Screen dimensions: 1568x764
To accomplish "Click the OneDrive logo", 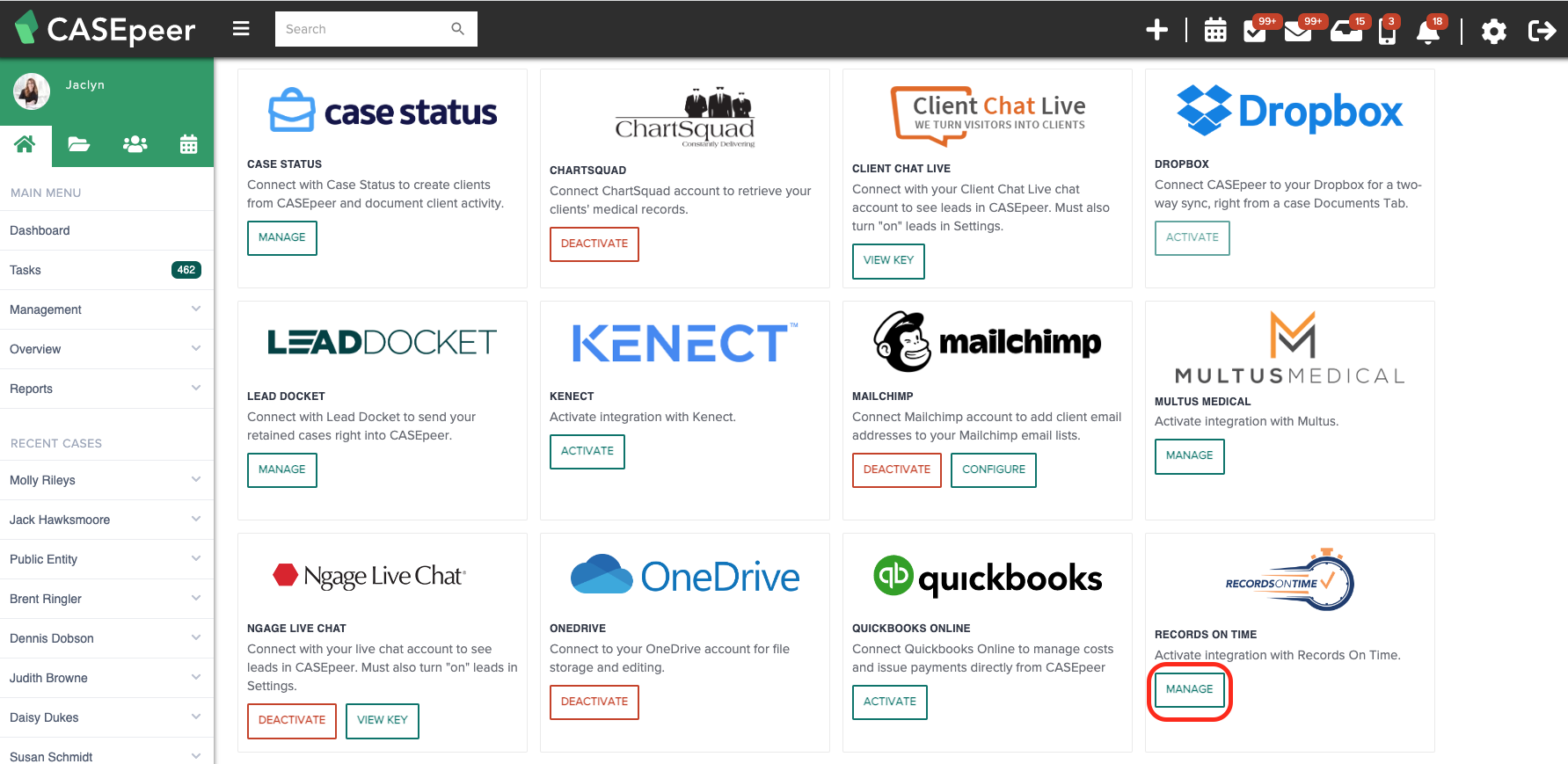I will pos(685,576).
